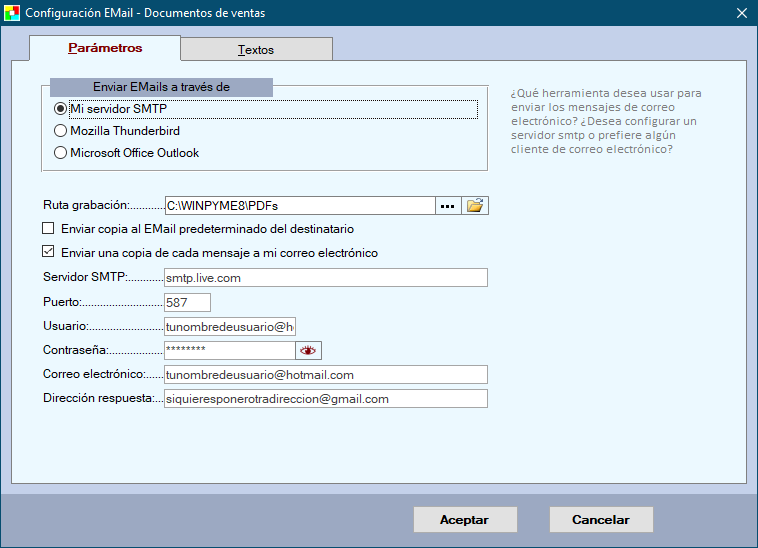Open the Parámetros tab
Image resolution: width=758 pixels, height=548 pixels.
click(x=105, y=48)
